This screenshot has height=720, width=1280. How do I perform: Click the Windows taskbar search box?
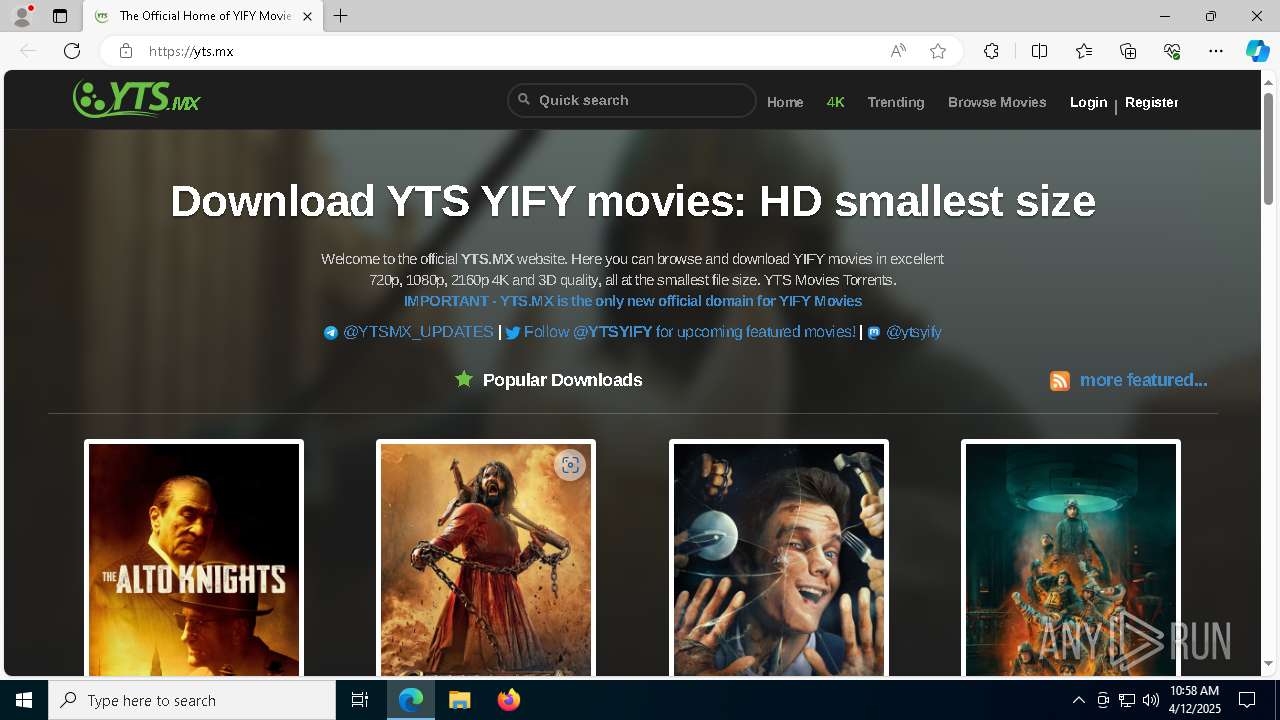point(192,700)
